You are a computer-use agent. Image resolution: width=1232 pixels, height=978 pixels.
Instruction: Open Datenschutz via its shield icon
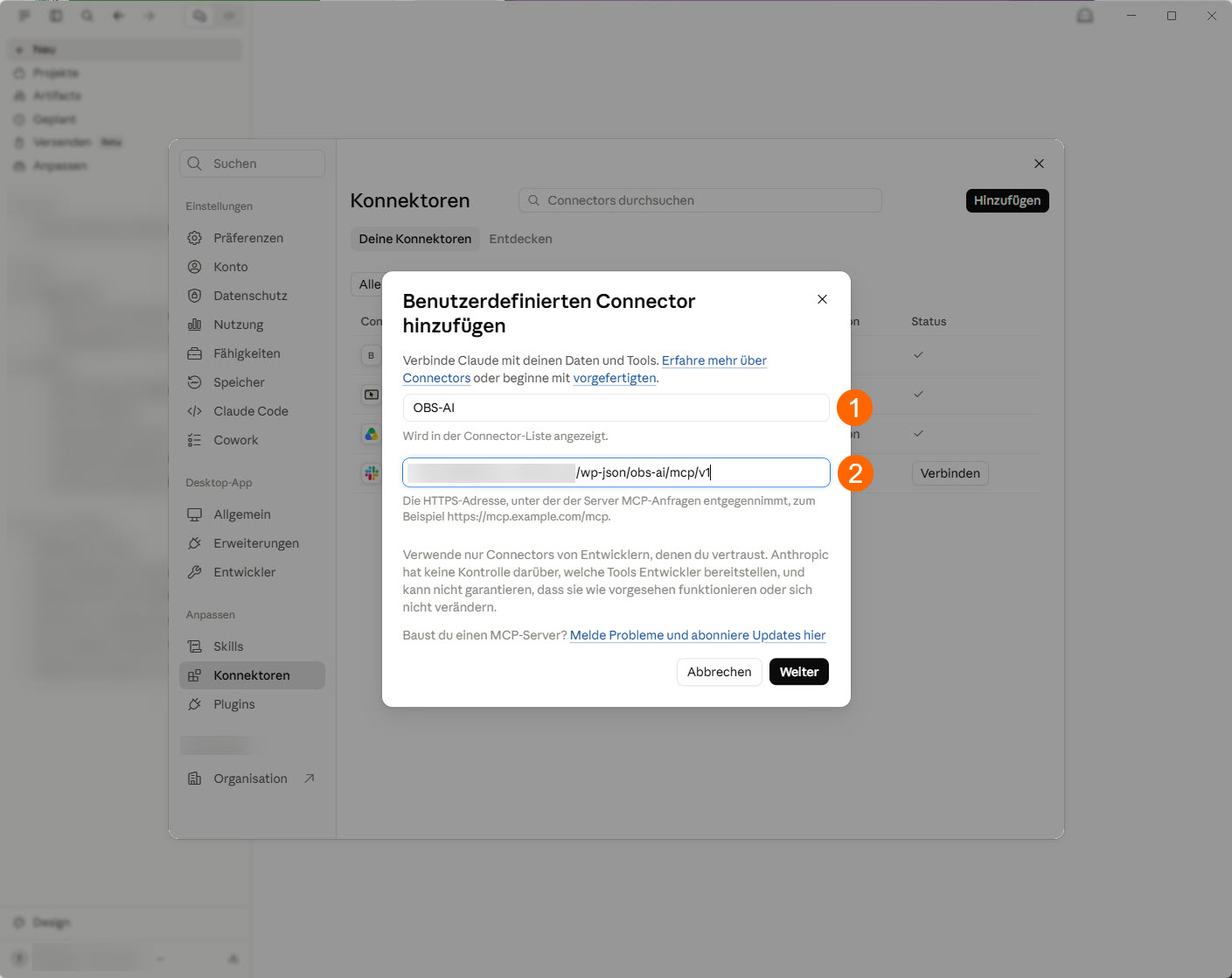(194, 296)
